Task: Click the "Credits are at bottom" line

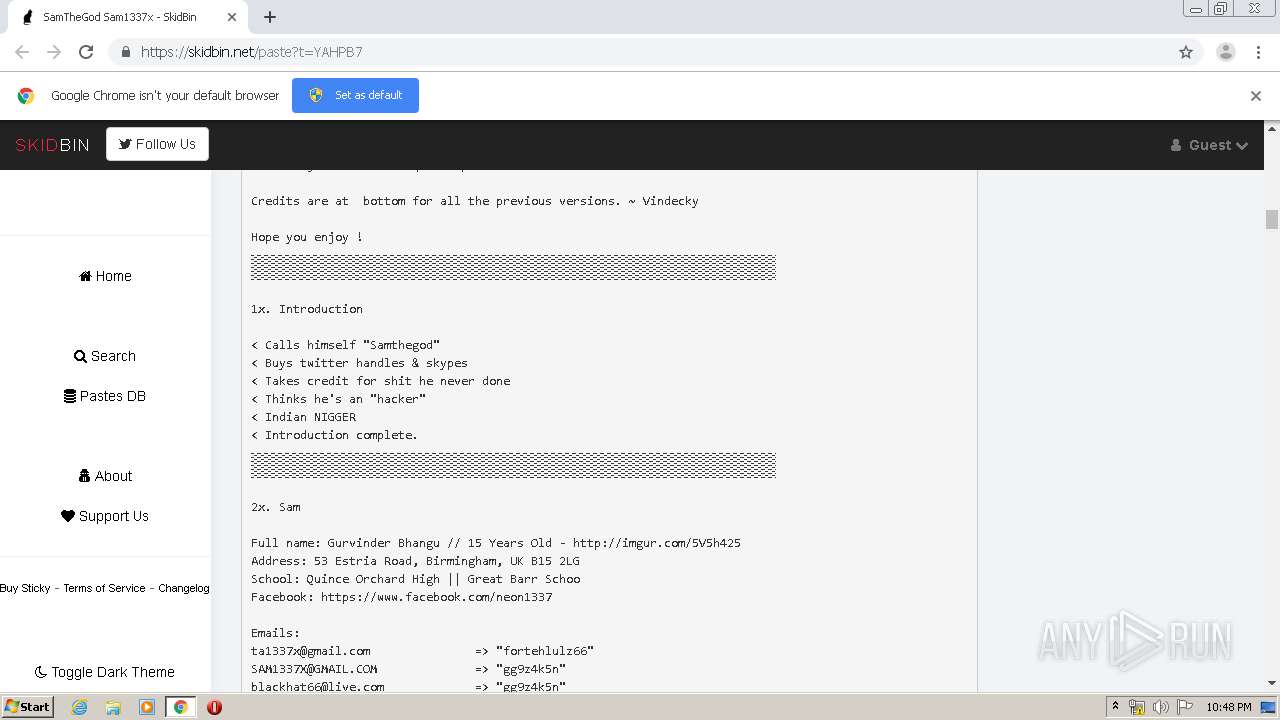Action: pos(475,201)
